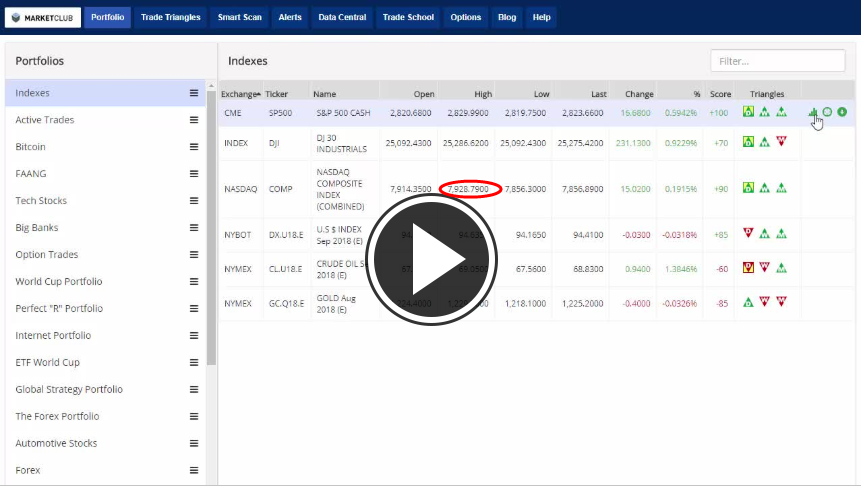Click GC.Q18.E red monthly triangle
This screenshot has width=861, height=486.
click(x=781, y=302)
